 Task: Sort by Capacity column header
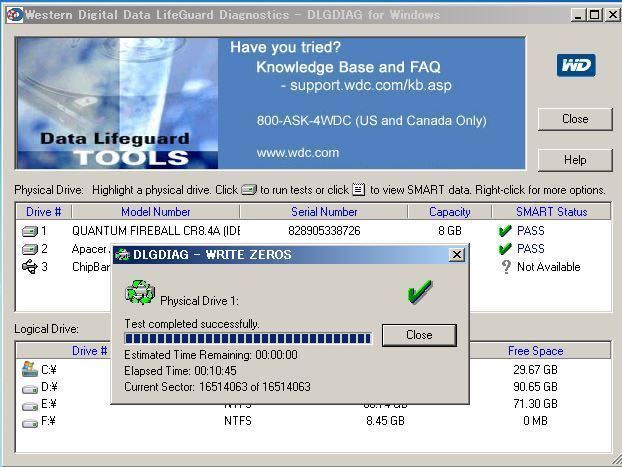click(449, 212)
